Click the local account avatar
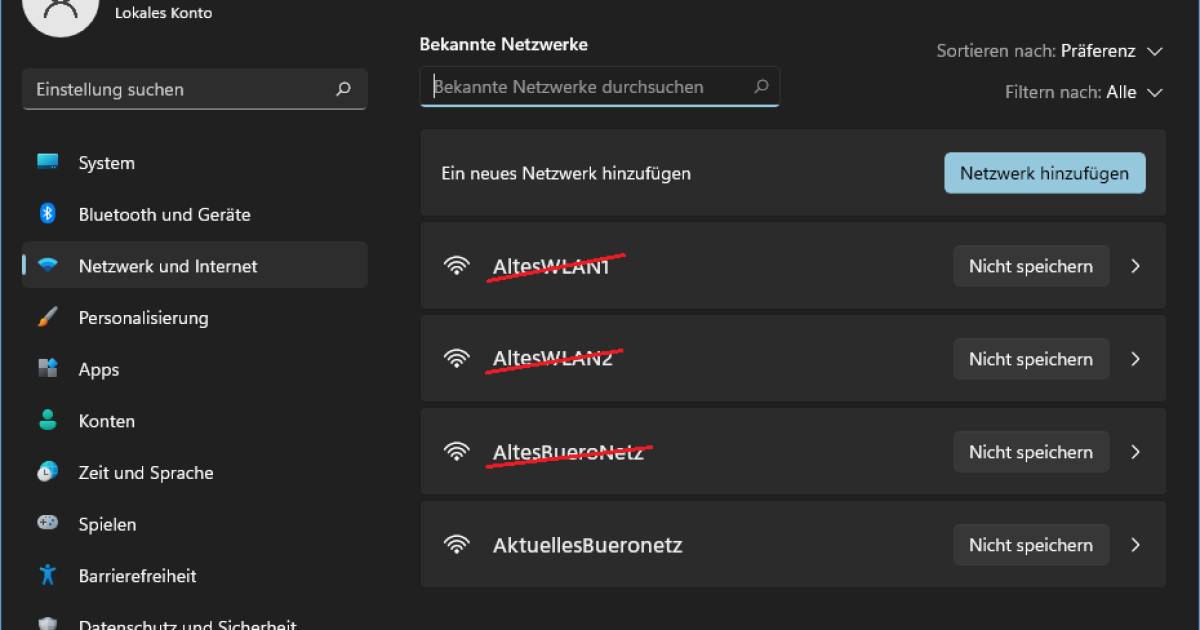 click(x=60, y=14)
